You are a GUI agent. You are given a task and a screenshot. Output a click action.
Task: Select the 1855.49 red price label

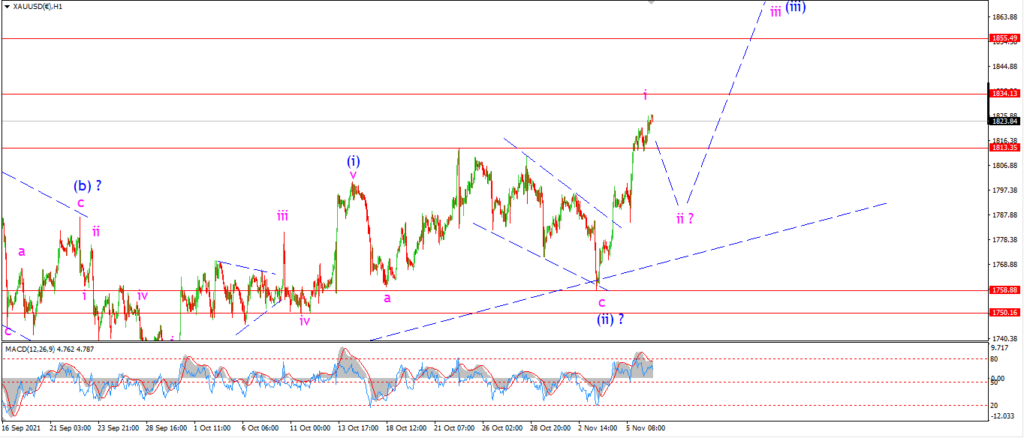(1004, 39)
